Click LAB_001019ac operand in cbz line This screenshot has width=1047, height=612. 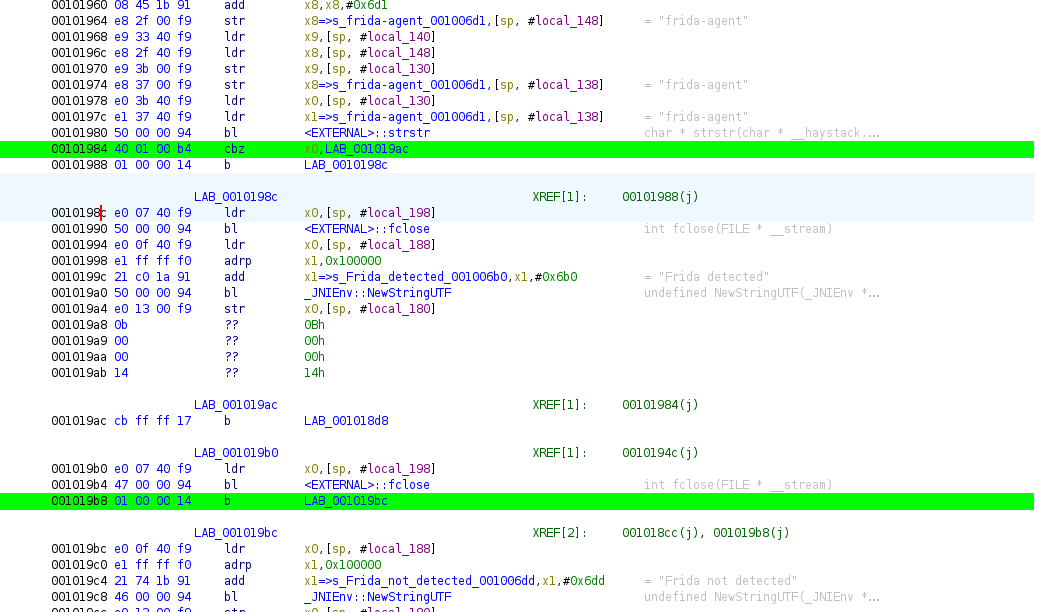366,149
